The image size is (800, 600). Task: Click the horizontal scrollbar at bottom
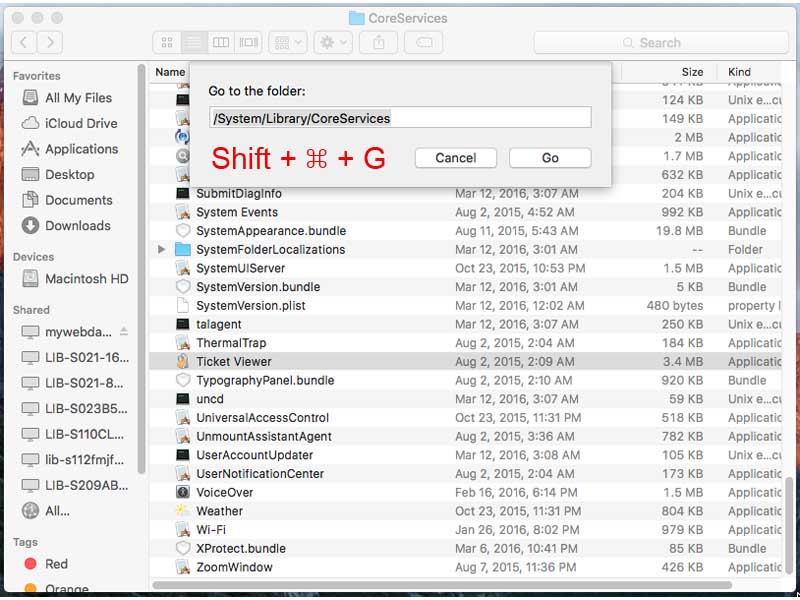pos(442,585)
